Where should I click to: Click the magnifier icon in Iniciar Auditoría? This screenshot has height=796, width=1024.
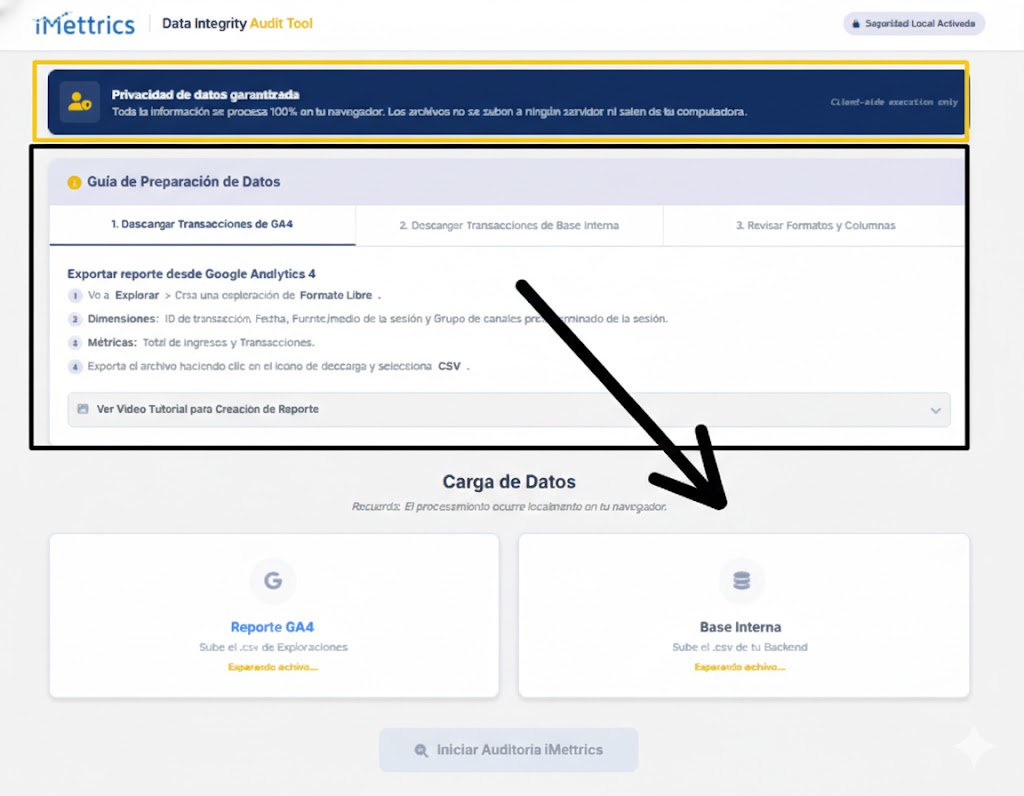click(x=421, y=750)
